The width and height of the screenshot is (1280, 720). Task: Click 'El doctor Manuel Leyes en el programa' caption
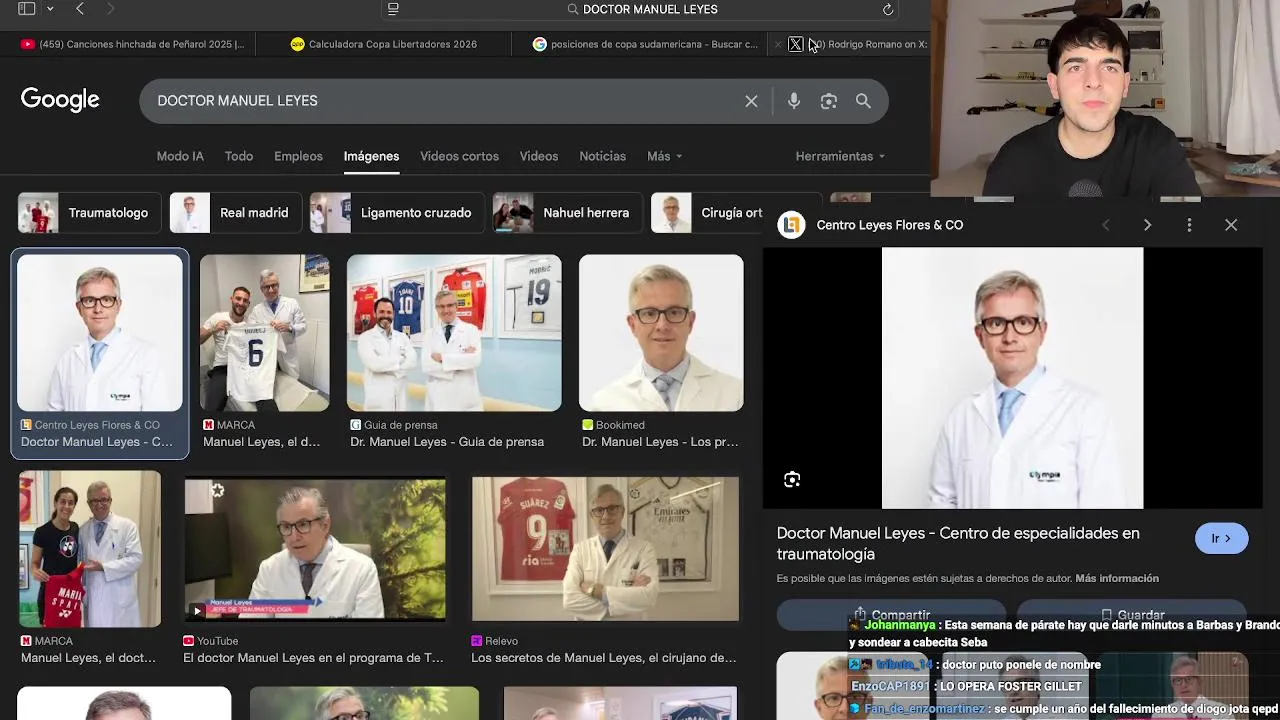(313, 658)
